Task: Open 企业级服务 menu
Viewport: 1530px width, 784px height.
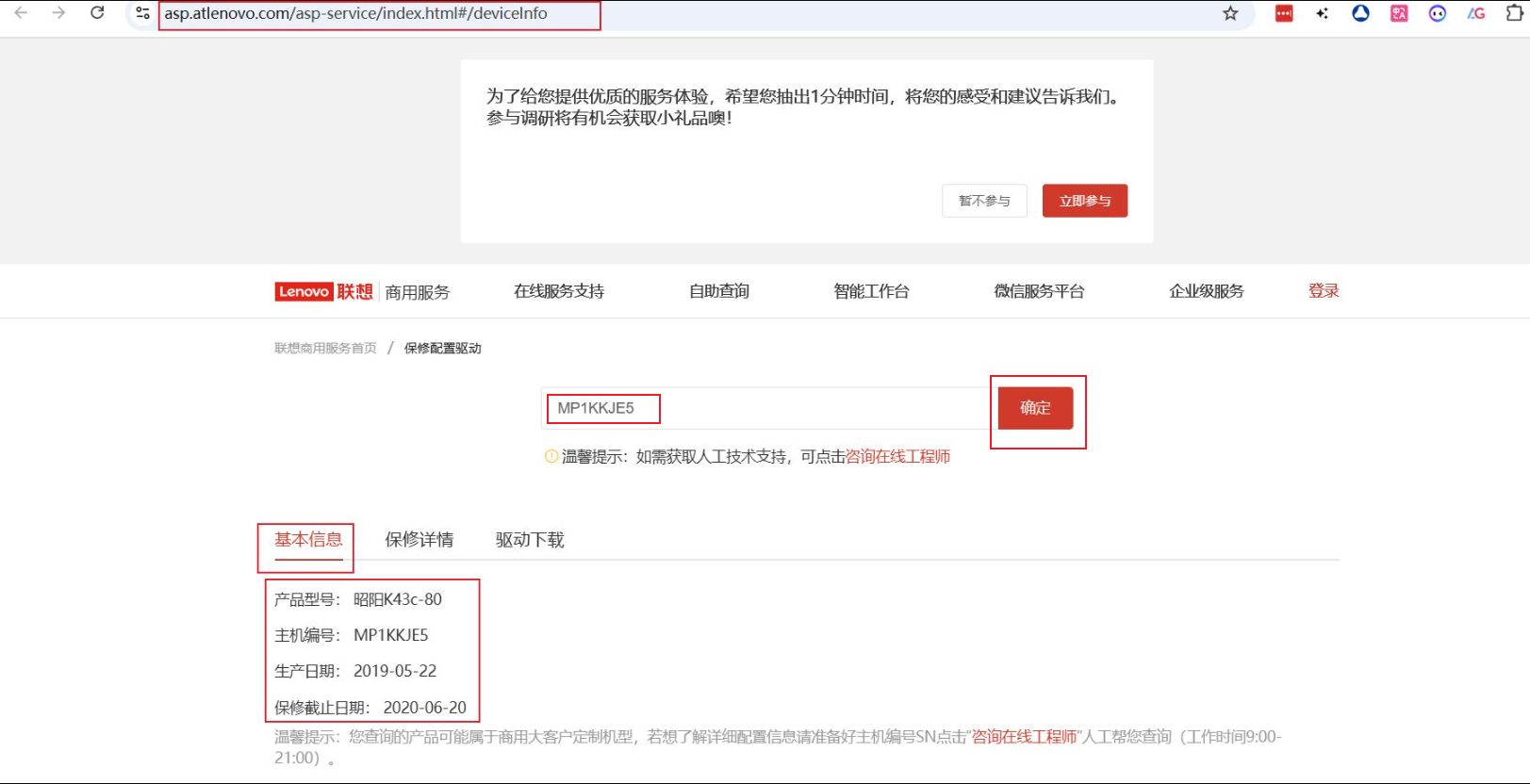Action: coord(1207,291)
